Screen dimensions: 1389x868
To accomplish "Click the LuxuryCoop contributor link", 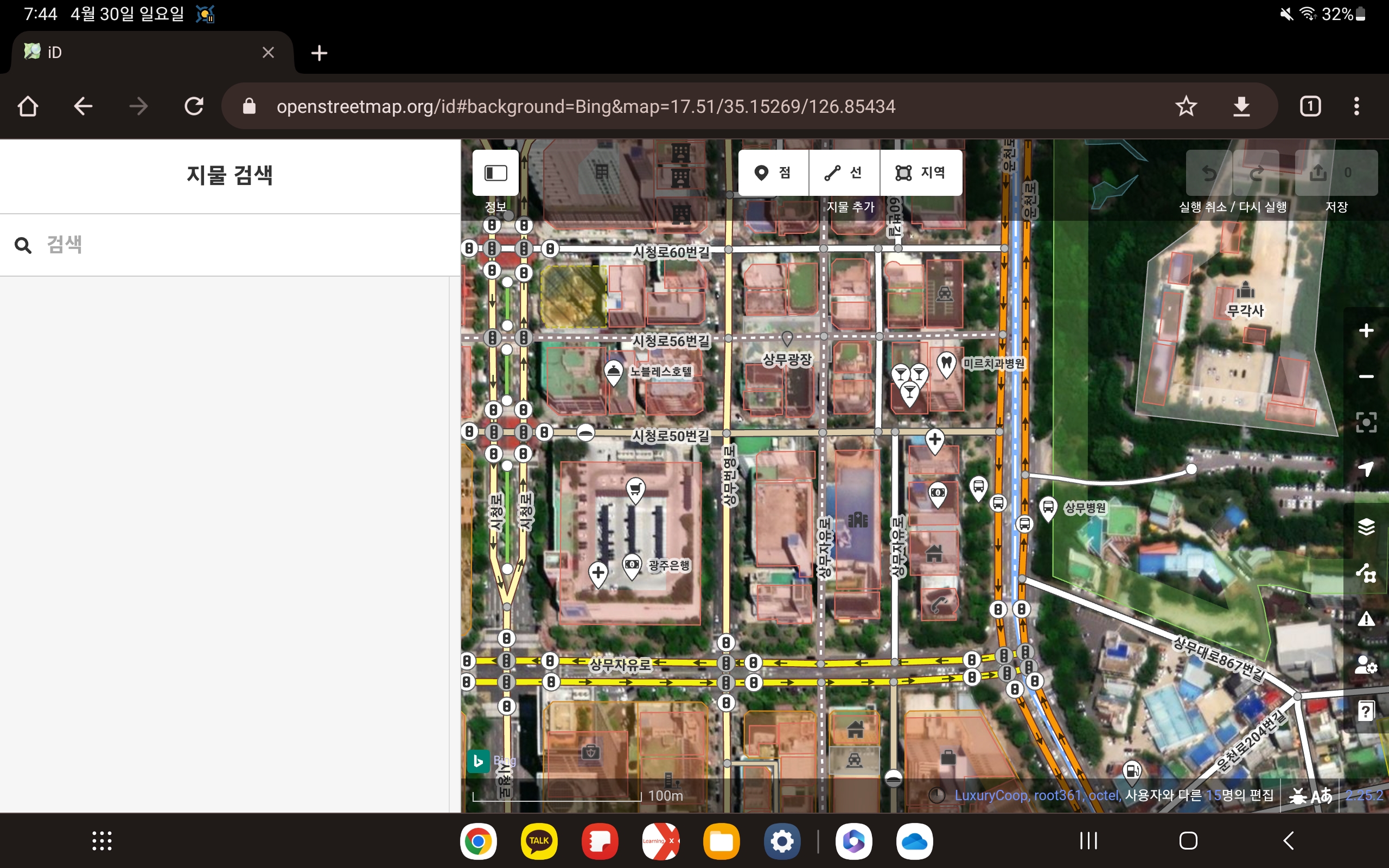I will [991, 795].
